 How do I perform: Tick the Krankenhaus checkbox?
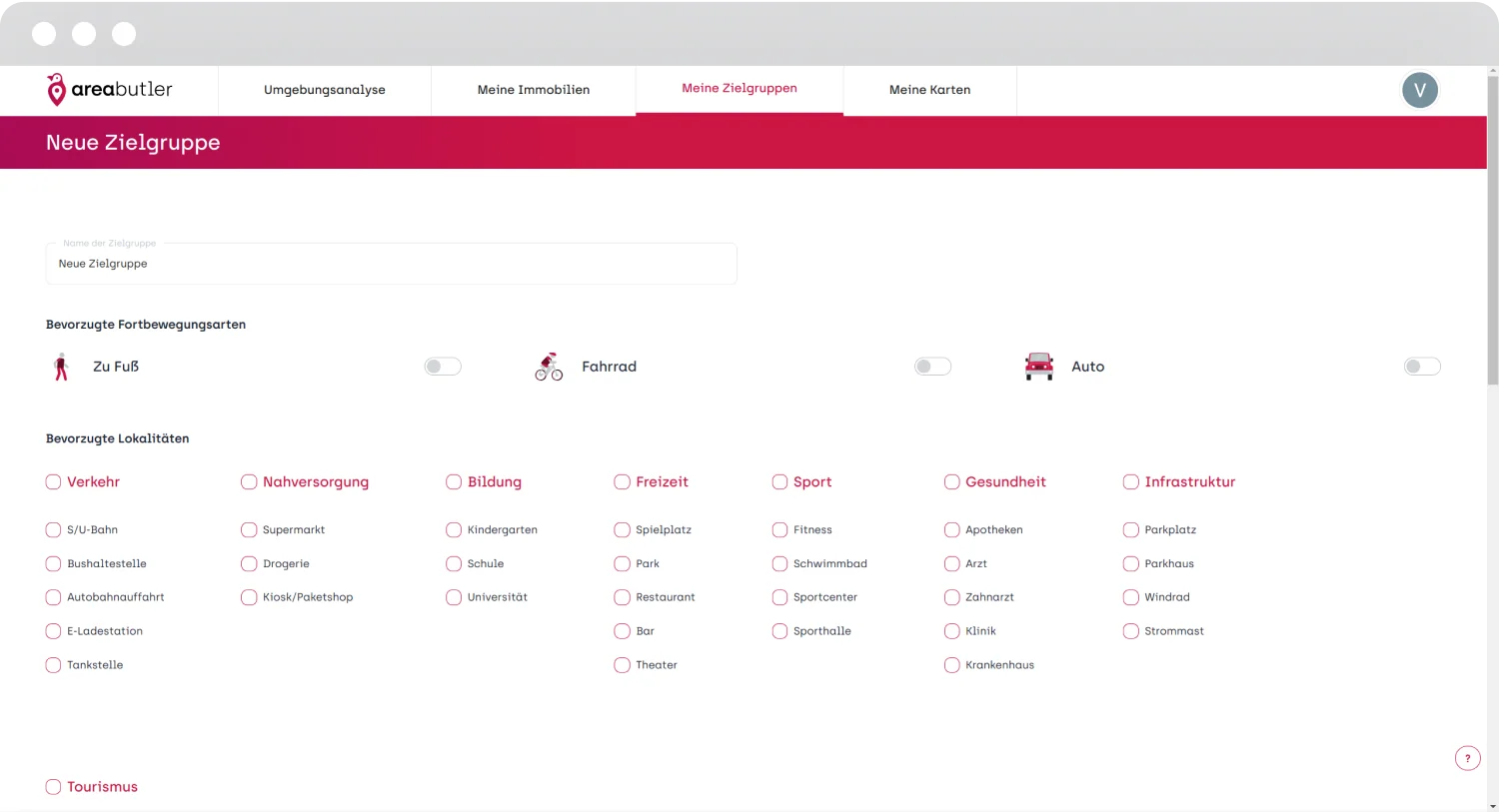click(x=951, y=665)
